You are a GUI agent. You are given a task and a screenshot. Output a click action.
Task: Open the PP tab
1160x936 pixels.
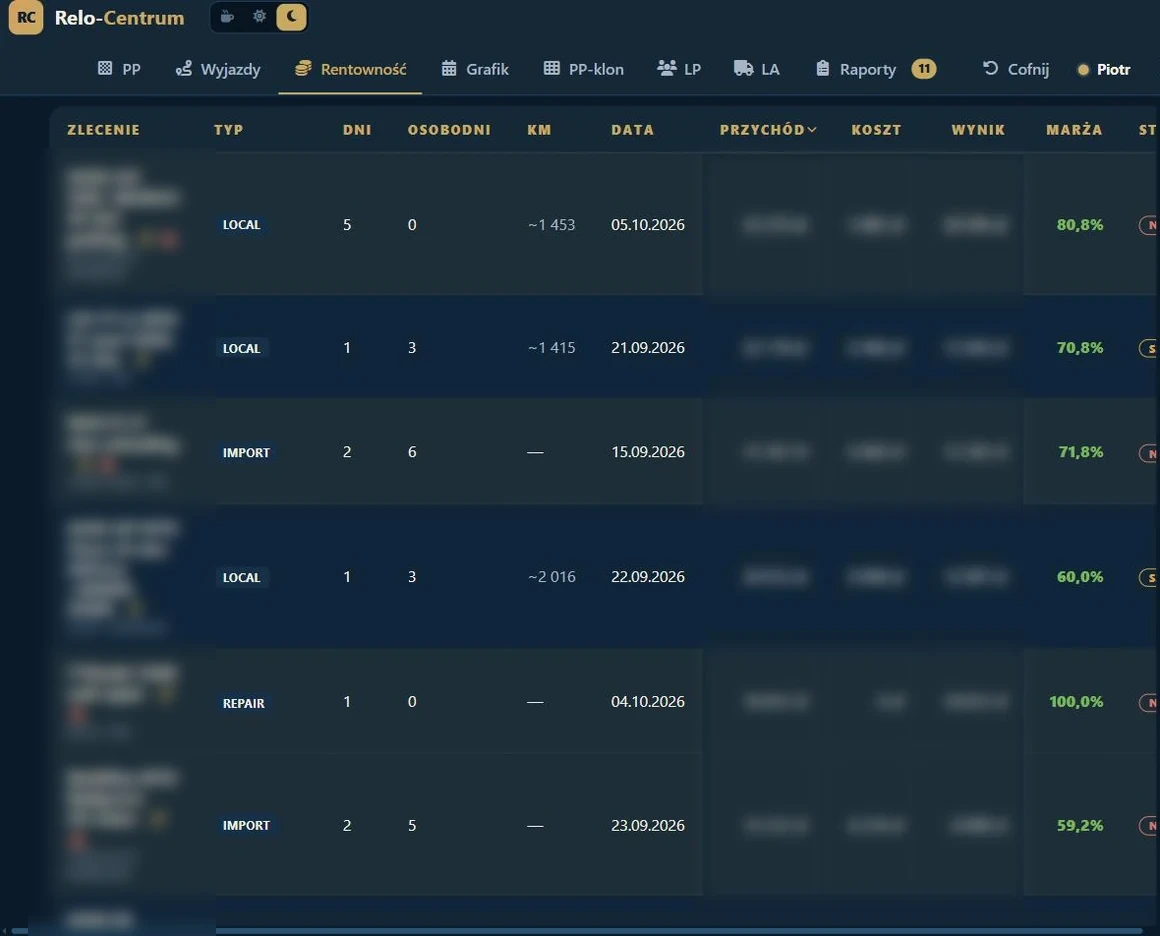[119, 69]
